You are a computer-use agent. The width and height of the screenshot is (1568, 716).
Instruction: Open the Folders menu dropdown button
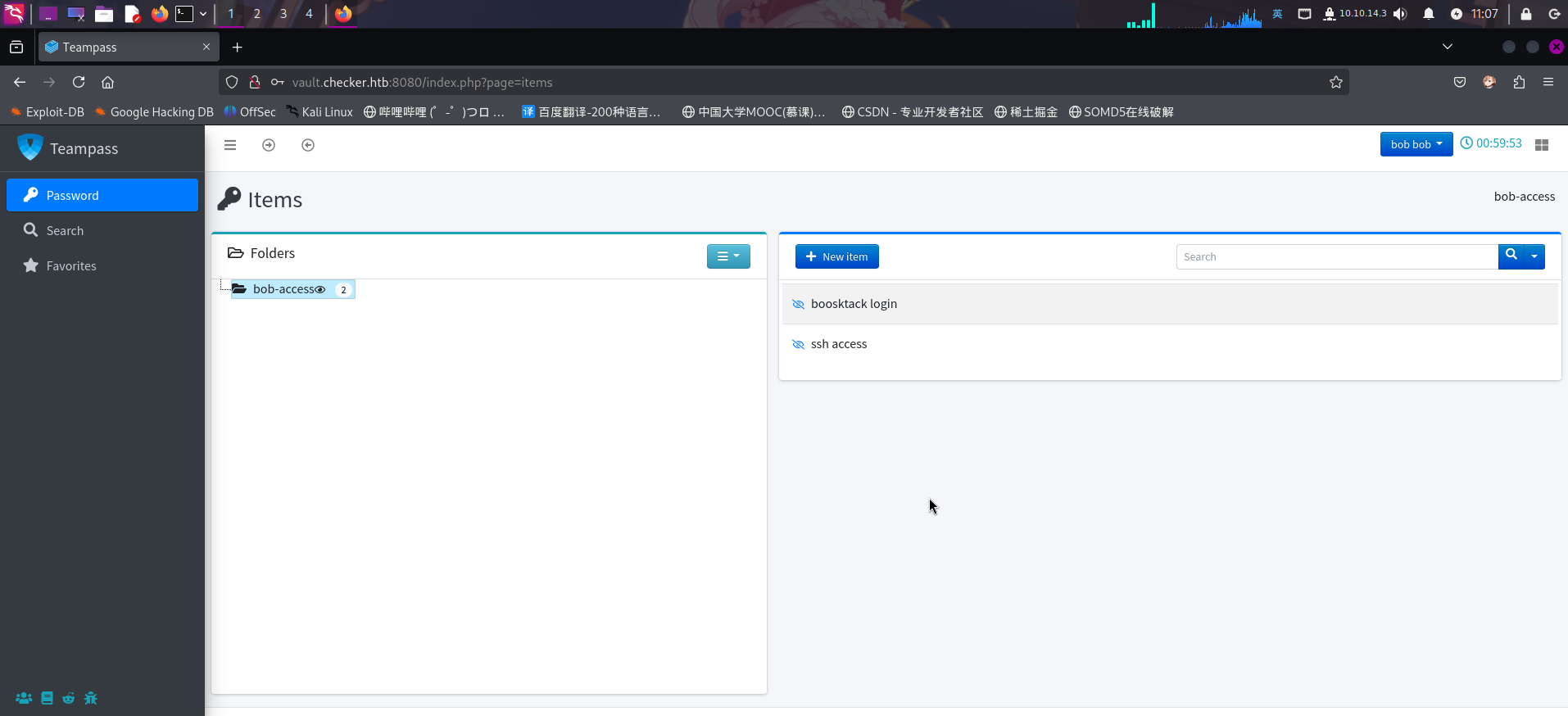728,256
